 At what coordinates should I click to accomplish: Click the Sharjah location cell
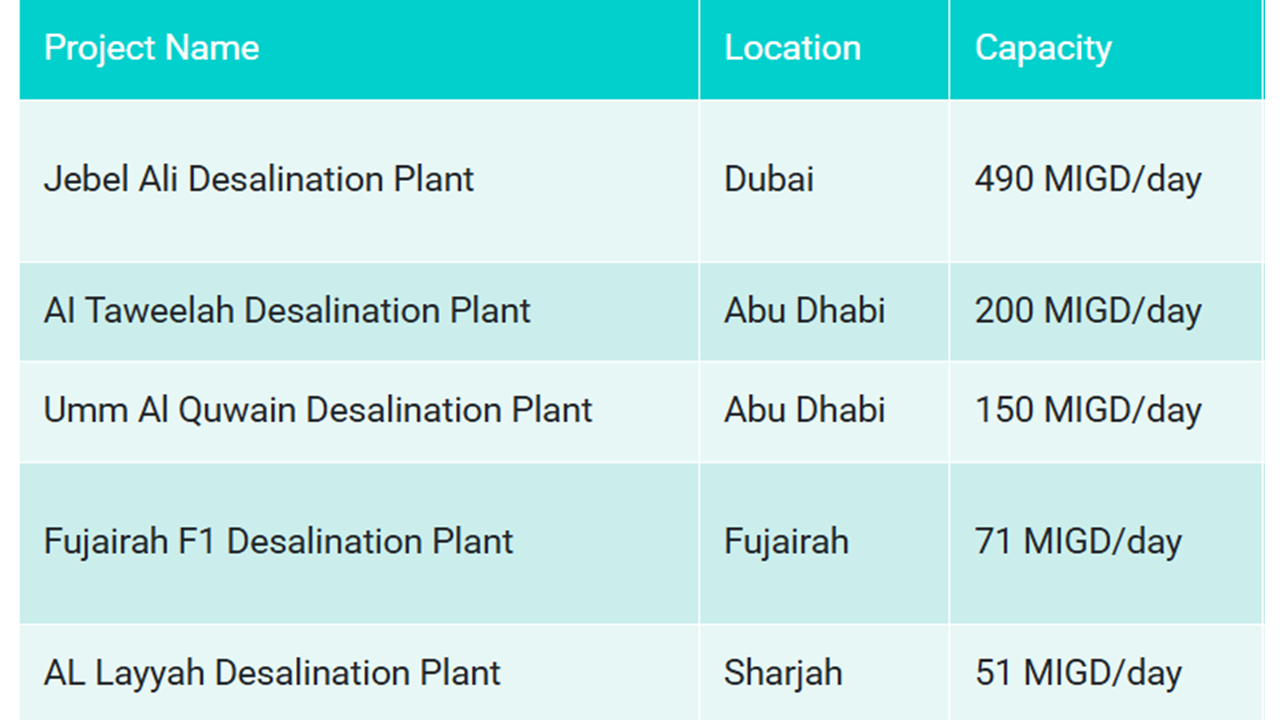pyautogui.click(x=783, y=673)
